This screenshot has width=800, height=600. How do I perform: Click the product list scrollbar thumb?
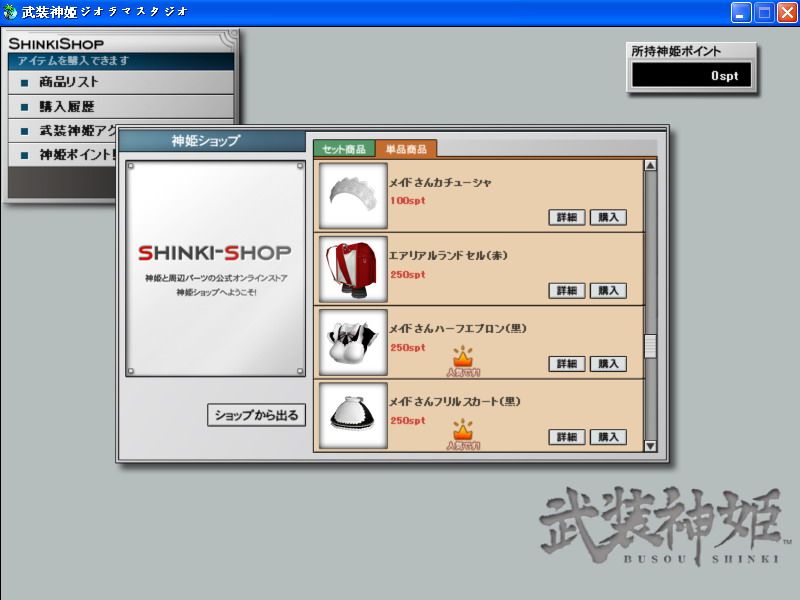pos(650,346)
